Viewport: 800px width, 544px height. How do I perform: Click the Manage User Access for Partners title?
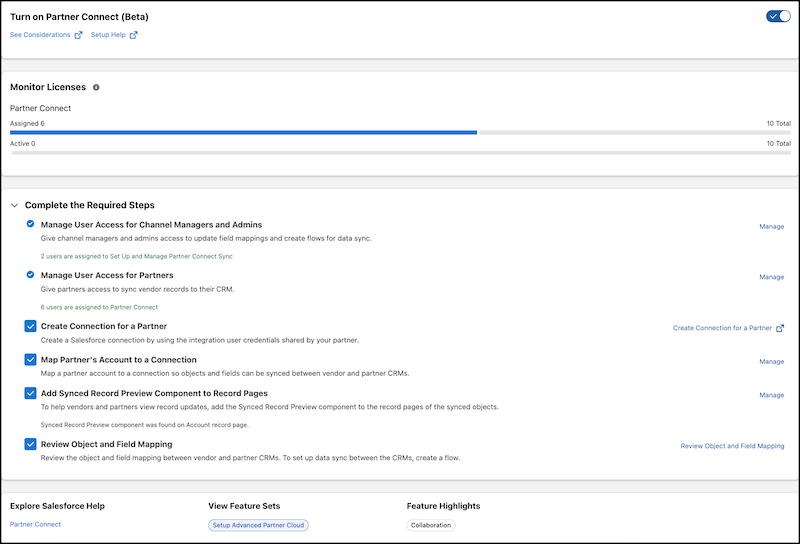point(107,275)
